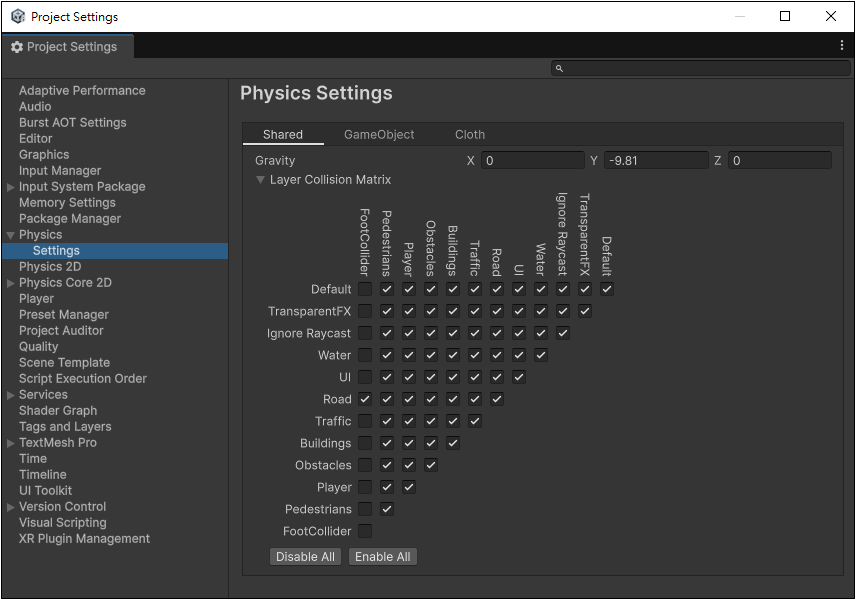Open Player settings in sidebar
The height and width of the screenshot is (600, 856).
36,299
